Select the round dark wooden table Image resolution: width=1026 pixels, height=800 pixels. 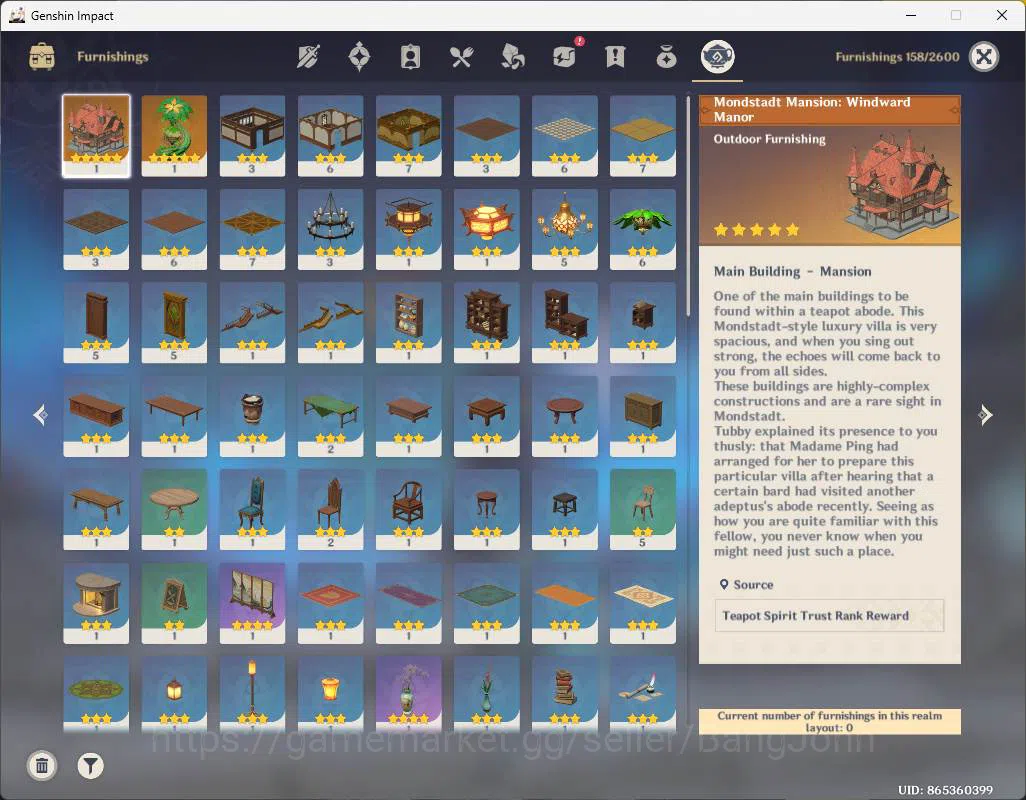565,416
